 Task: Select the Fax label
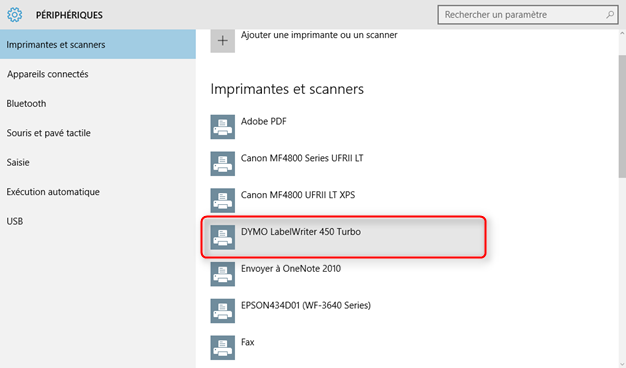[248, 342]
